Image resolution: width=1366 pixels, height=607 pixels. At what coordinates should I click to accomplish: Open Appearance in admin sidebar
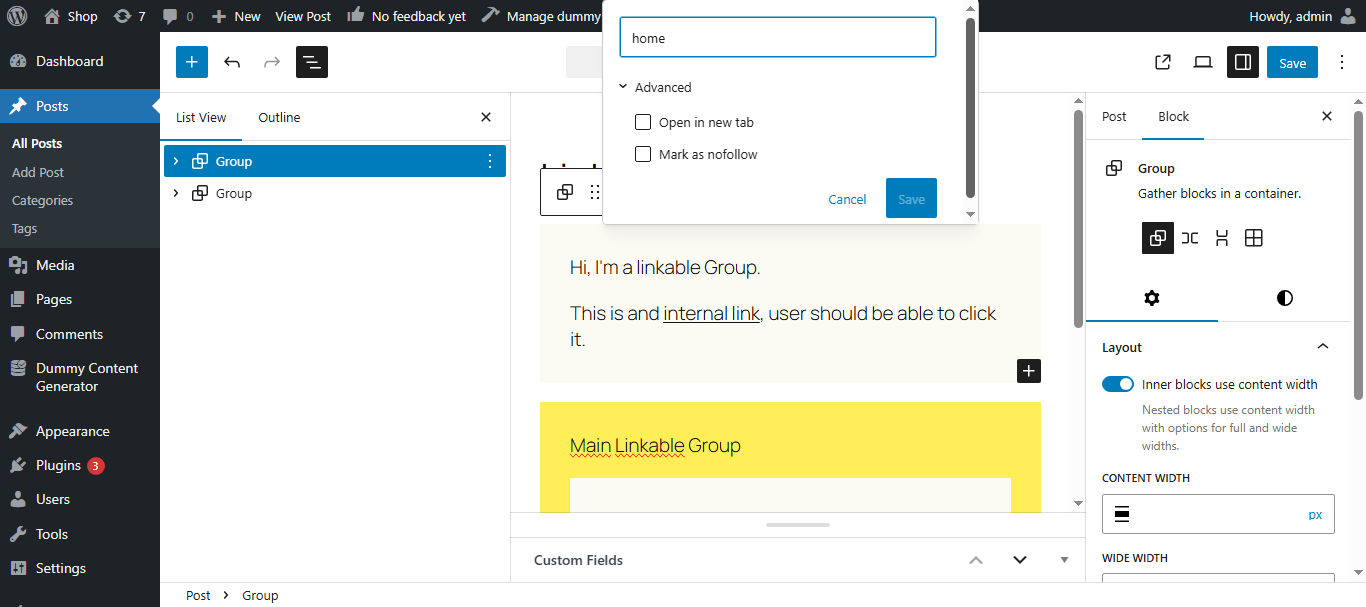[x=80, y=431]
